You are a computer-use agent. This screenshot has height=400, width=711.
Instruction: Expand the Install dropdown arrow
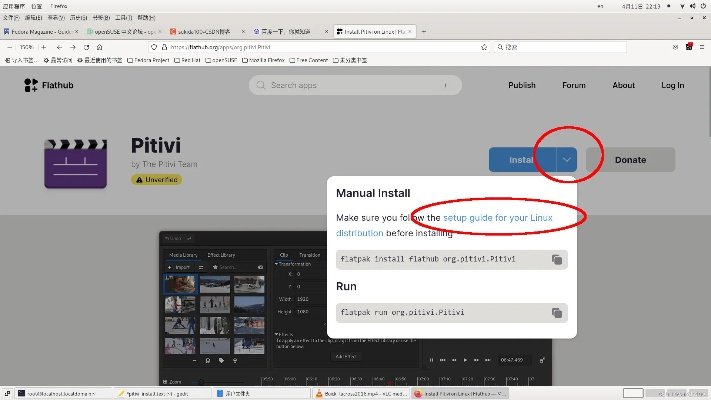[567, 160]
